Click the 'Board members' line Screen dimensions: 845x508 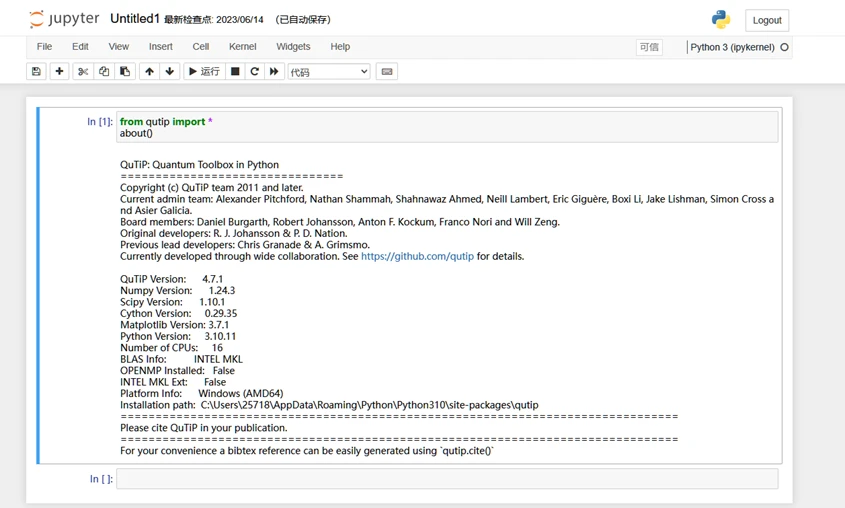click(x=340, y=222)
